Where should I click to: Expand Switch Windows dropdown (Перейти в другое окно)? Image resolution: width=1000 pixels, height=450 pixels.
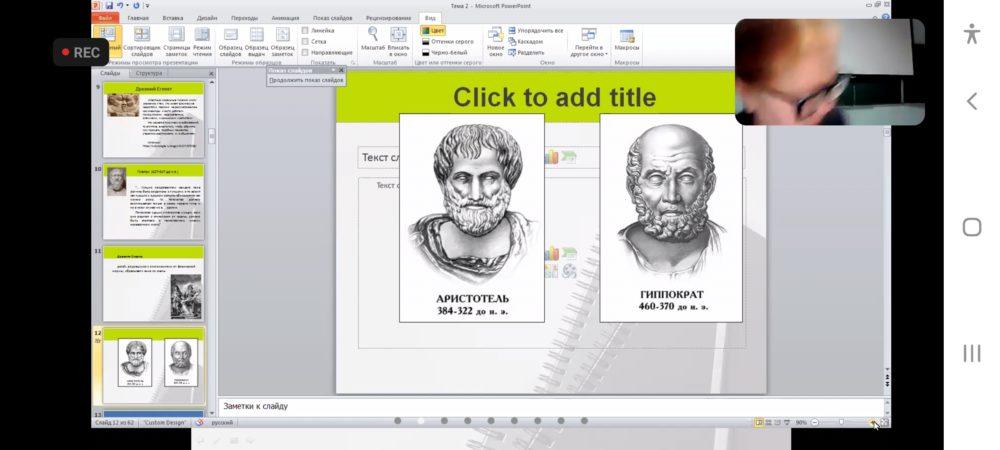pos(589,42)
